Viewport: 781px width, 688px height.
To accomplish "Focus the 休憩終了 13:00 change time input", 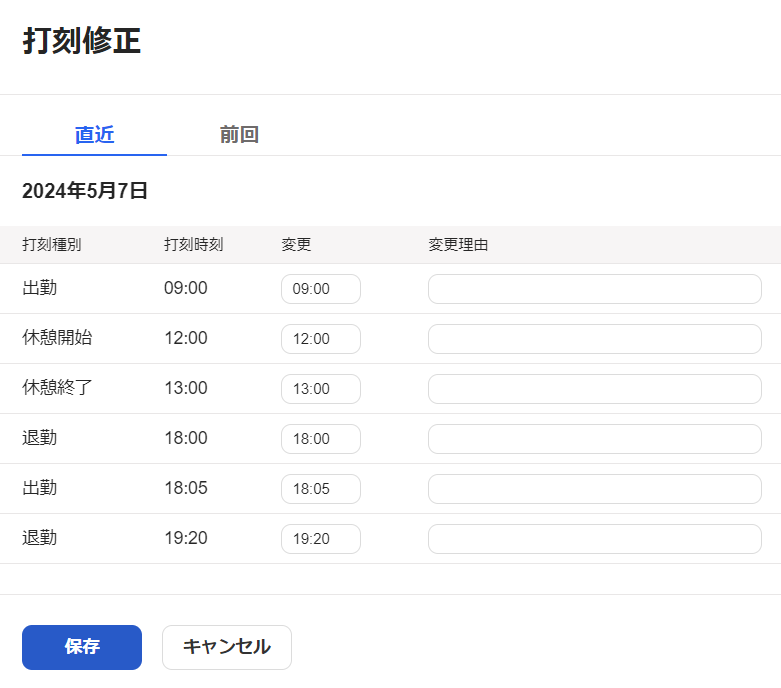I will (320, 389).
